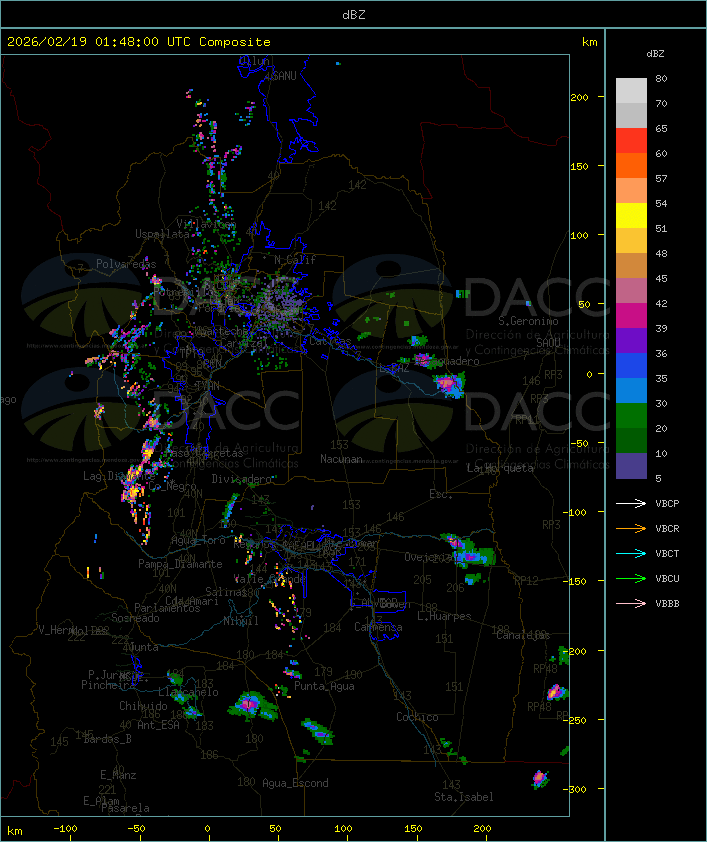The width and height of the screenshot is (707, 842).
Task: Select the VBCR legend label
Action: click(667, 528)
